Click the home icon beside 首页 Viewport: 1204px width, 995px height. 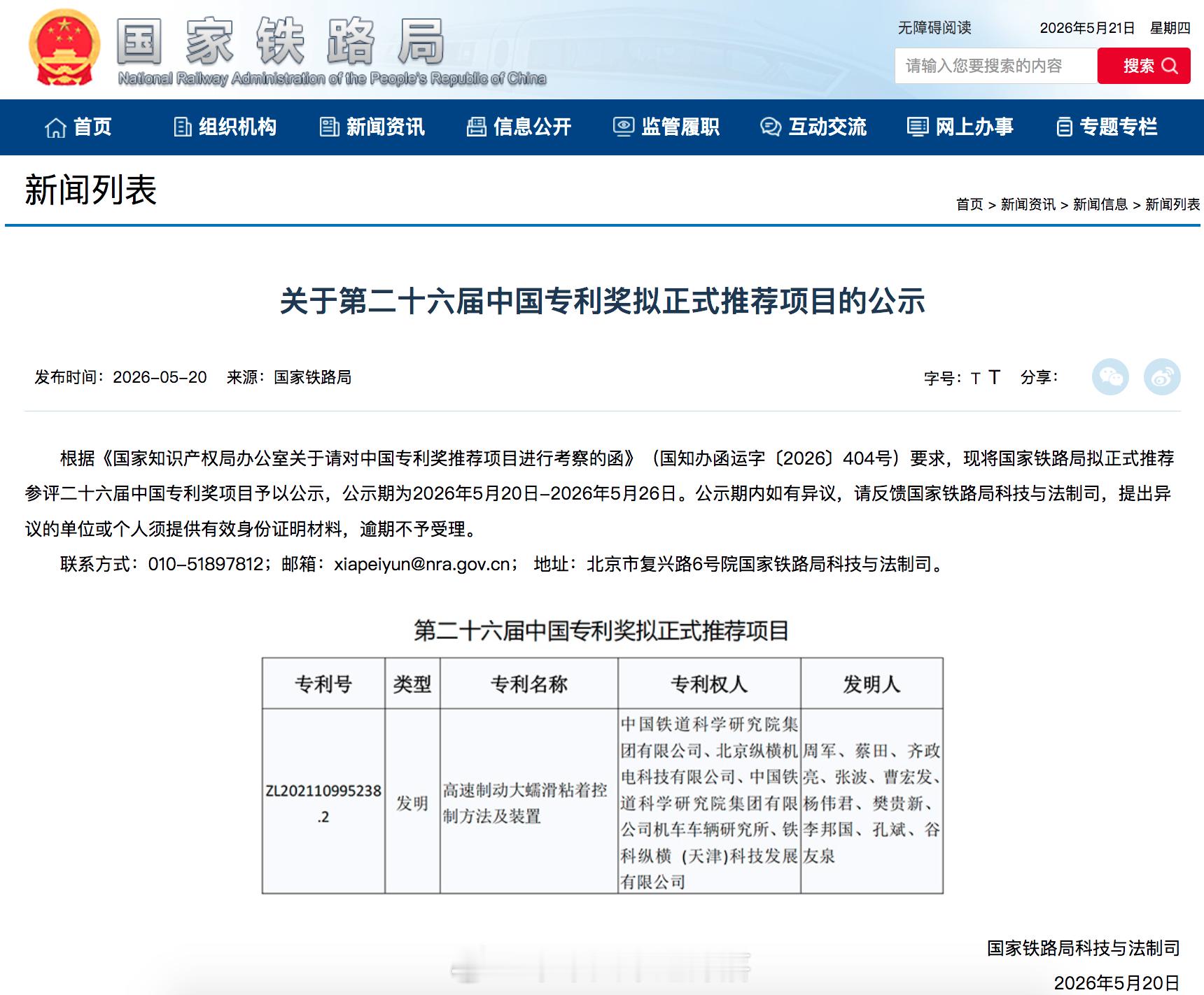click(55, 127)
